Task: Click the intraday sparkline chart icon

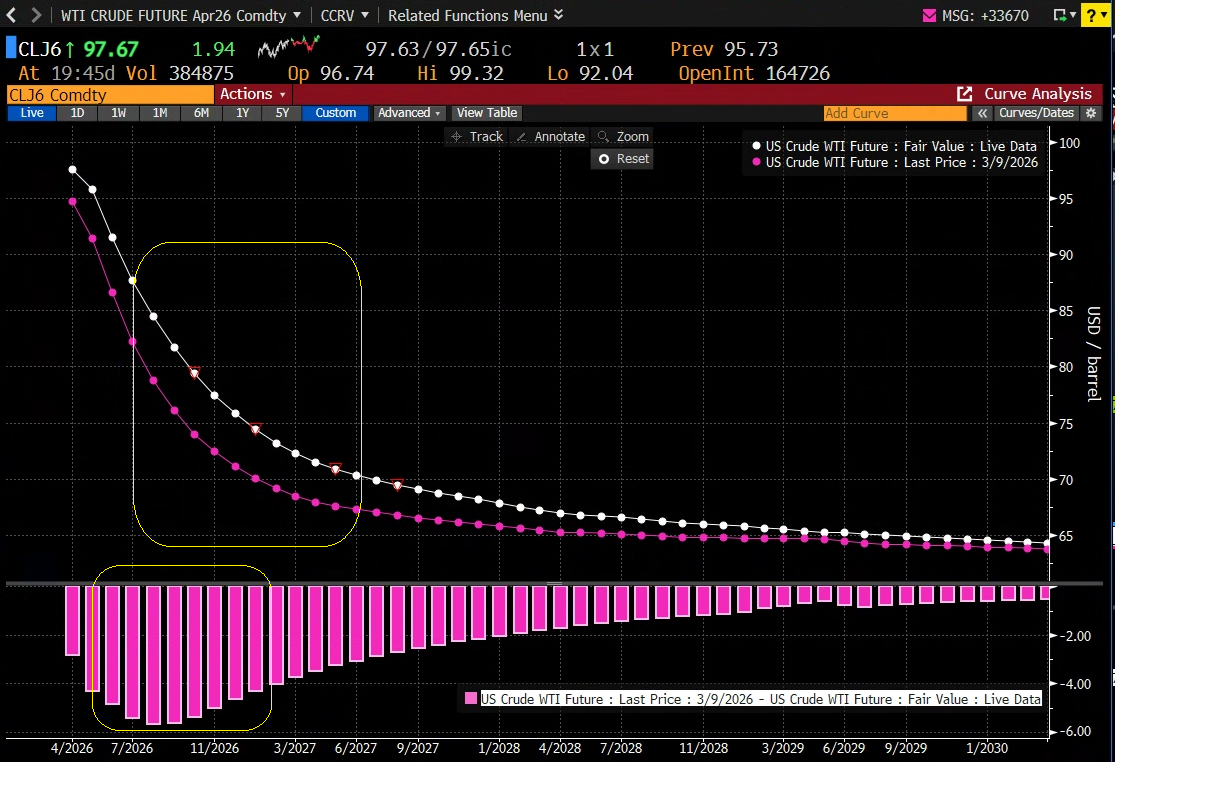Action: [x=289, y=48]
